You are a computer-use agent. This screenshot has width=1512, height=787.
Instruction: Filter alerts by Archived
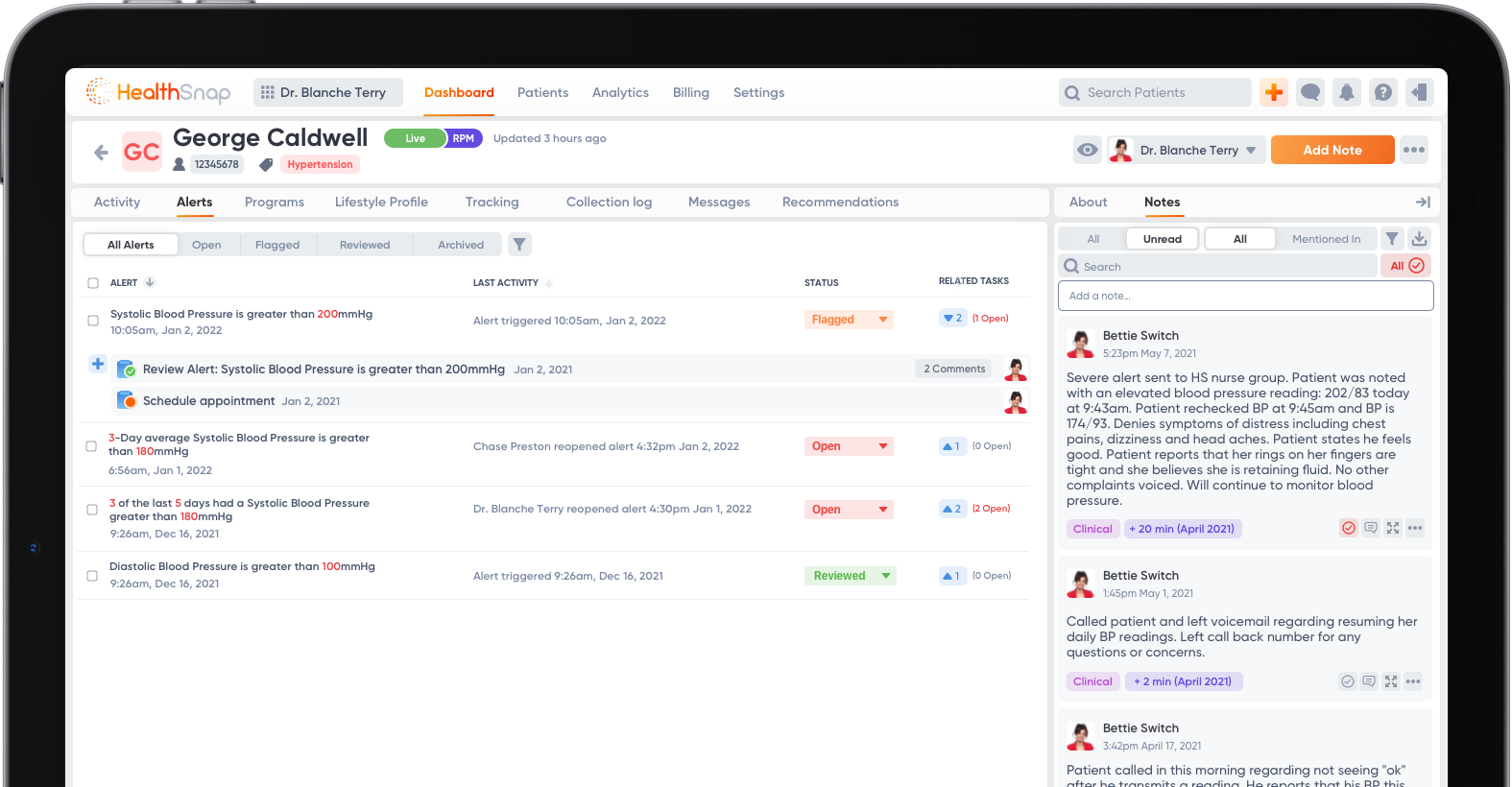pyautogui.click(x=461, y=245)
